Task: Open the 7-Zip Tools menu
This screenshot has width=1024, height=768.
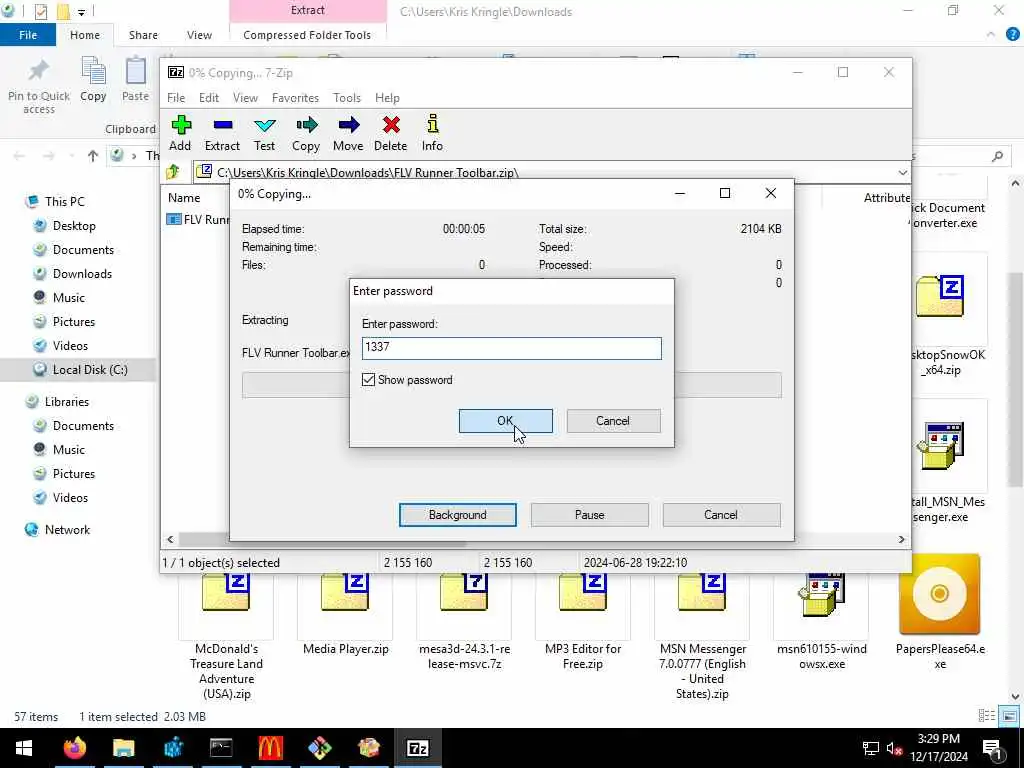Action: 347,98
